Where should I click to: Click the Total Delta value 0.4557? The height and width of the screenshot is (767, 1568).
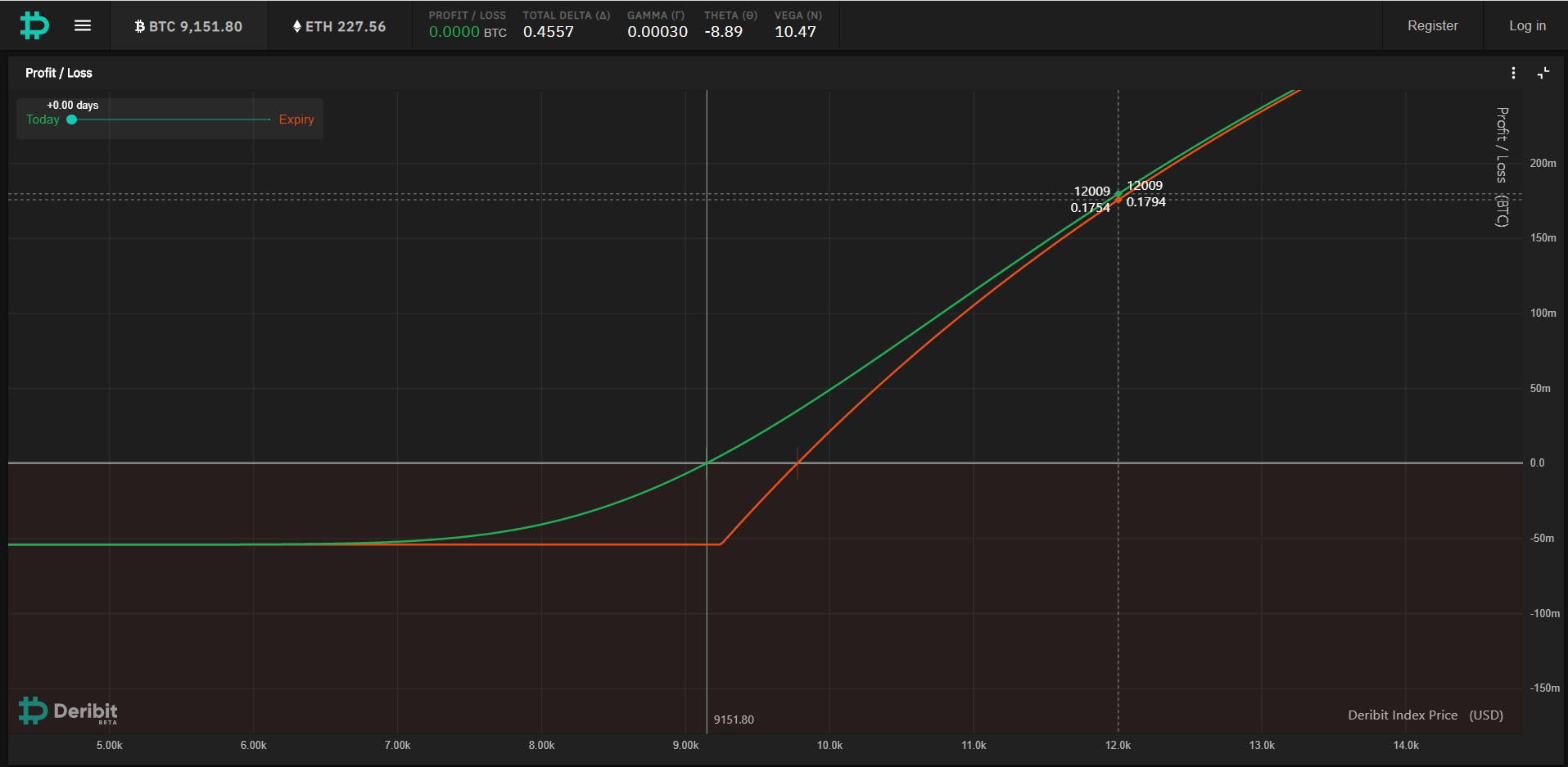549,32
